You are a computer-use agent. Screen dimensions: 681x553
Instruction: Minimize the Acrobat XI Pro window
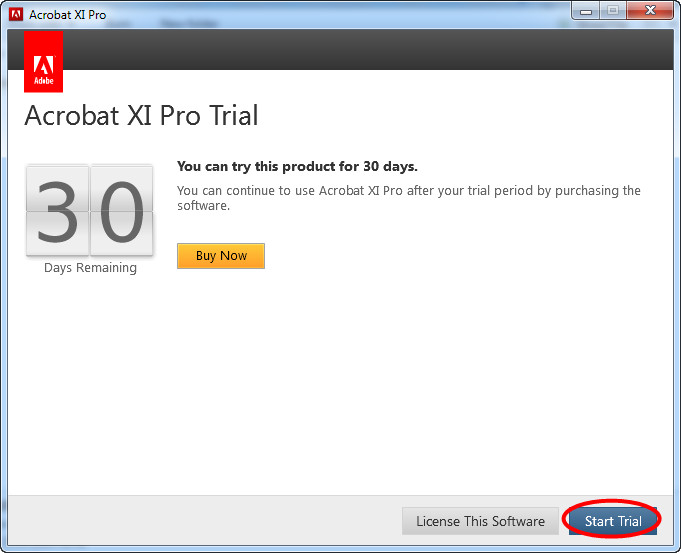[x=585, y=11]
